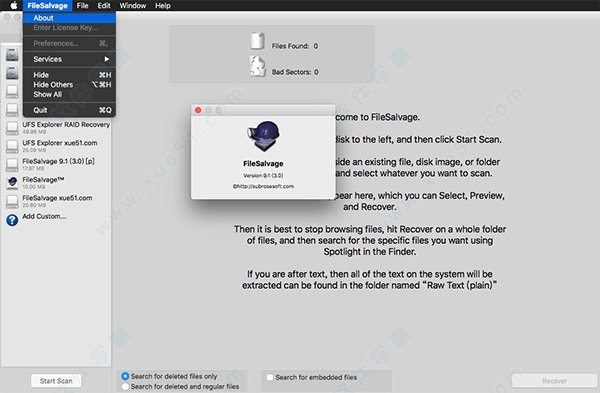This screenshot has height=393, width=600.
Task: Close the About FileSalvage dialog
Action: coord(198,110)
